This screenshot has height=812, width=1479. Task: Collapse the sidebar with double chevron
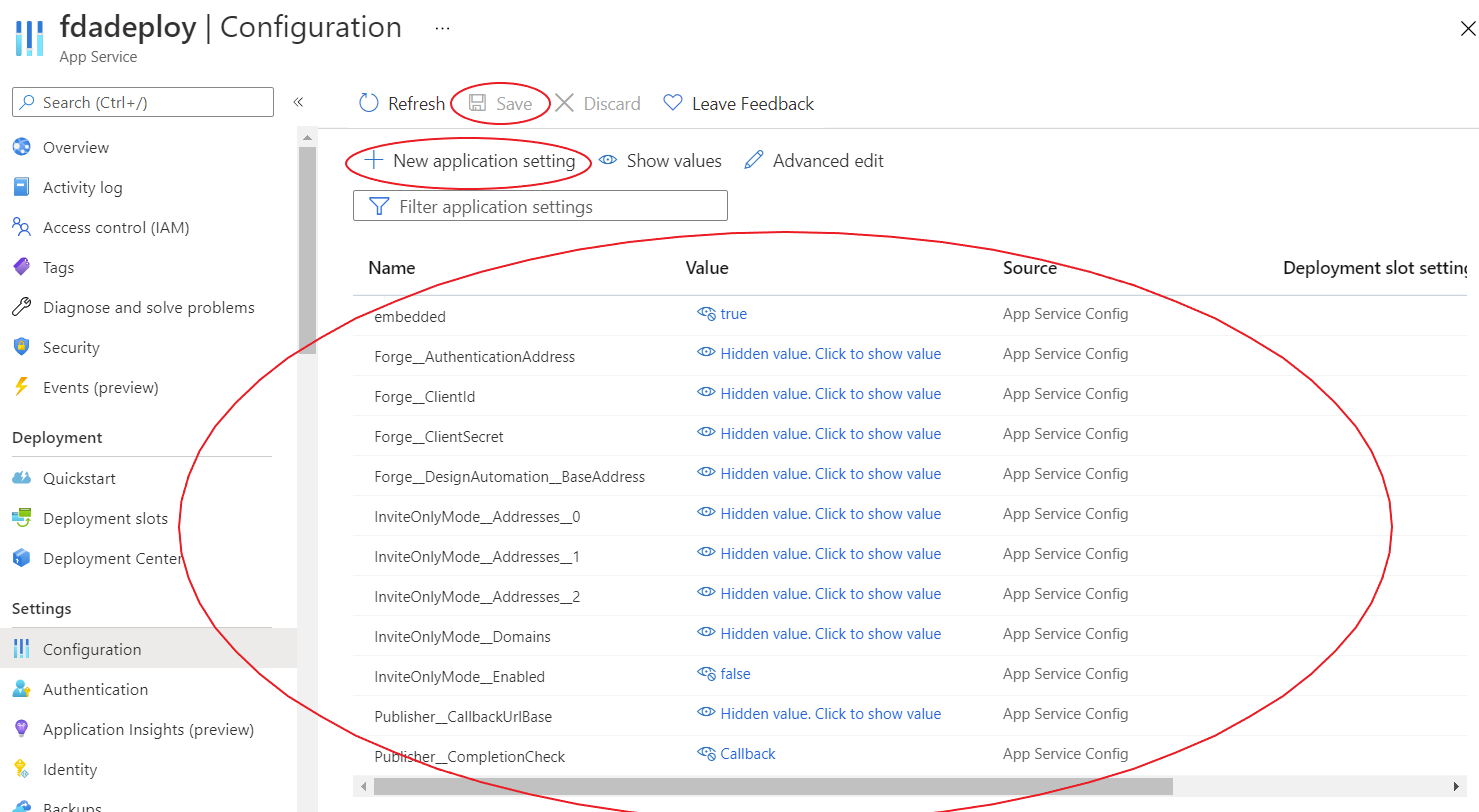coord(298,102)
